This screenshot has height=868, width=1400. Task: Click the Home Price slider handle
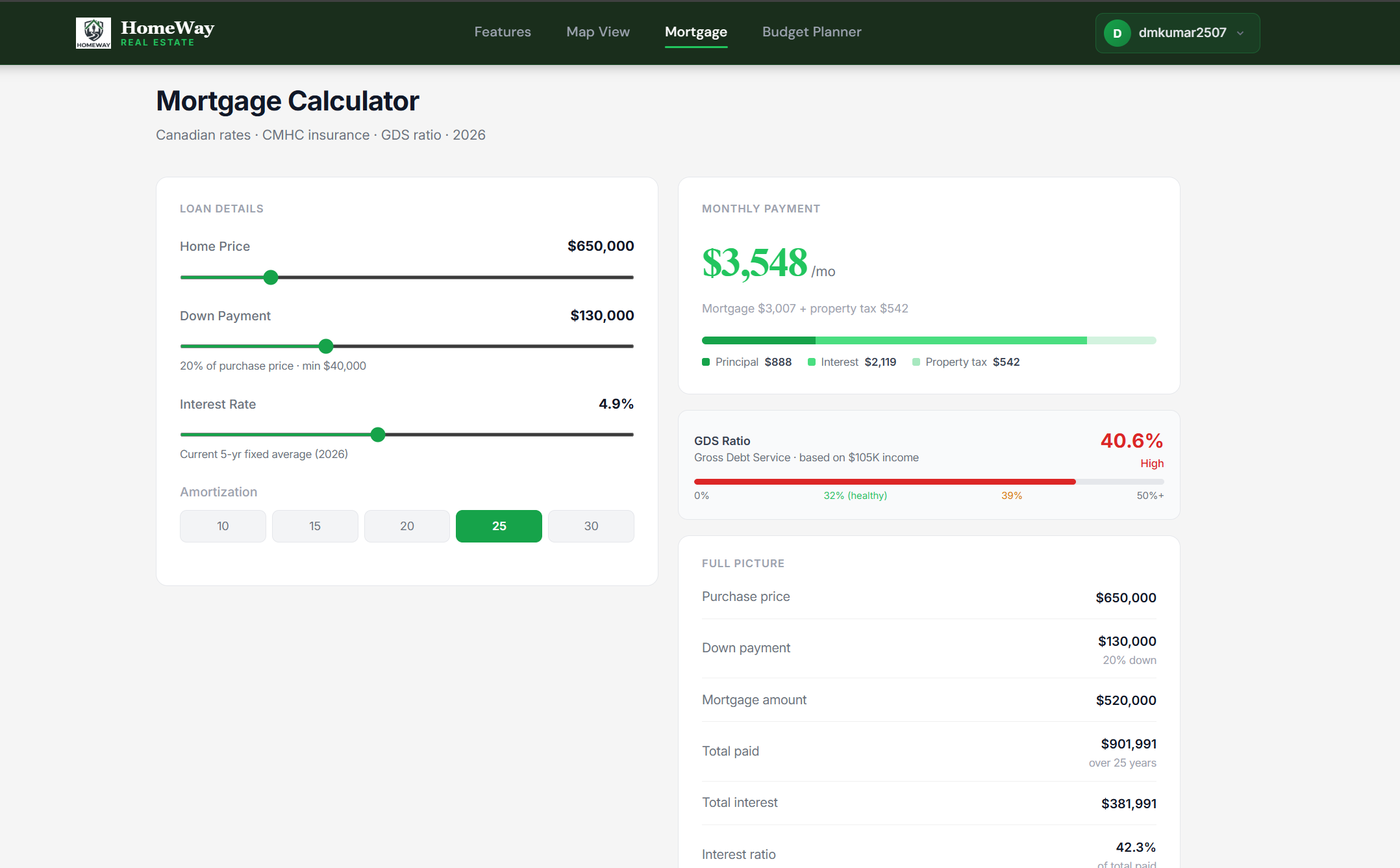271,277
